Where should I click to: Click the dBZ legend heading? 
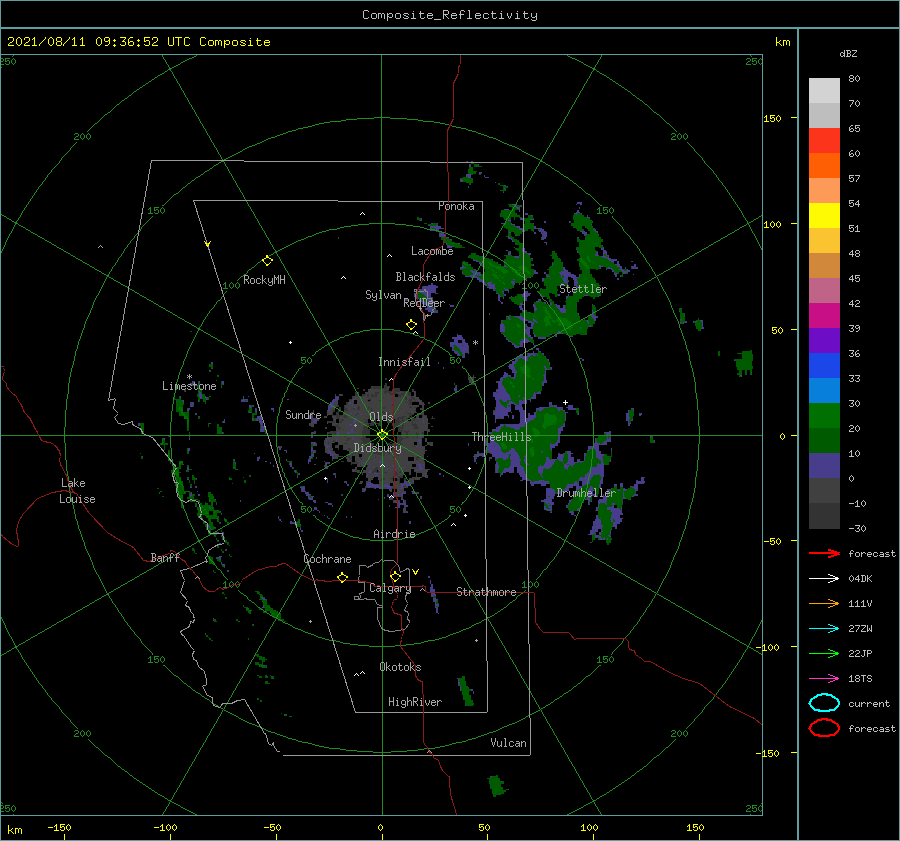(x=848, y=54)
